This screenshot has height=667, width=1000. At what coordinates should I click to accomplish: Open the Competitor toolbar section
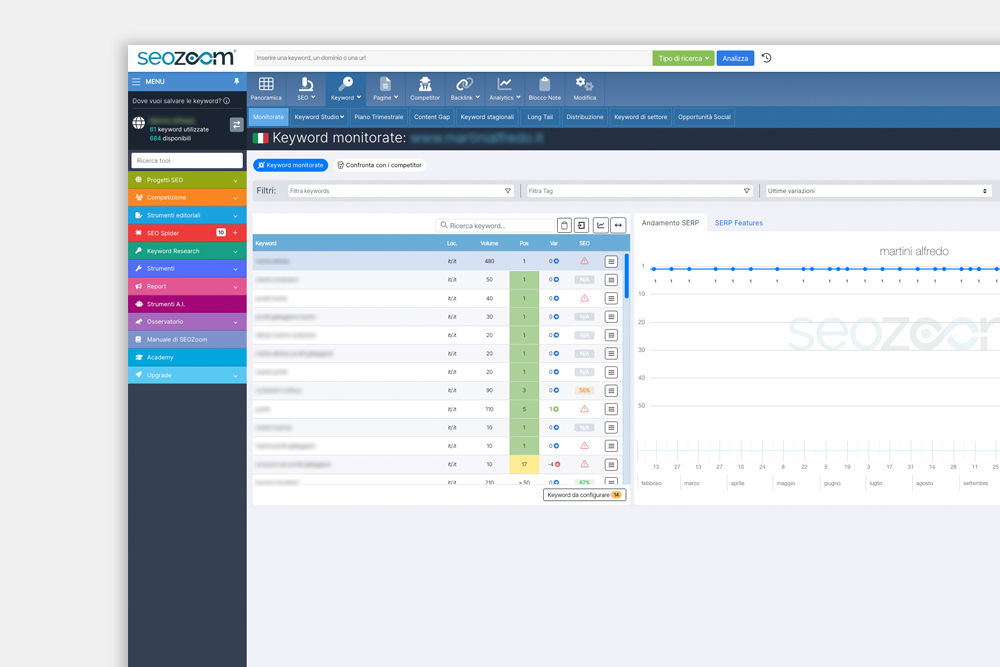pos(425,89)
